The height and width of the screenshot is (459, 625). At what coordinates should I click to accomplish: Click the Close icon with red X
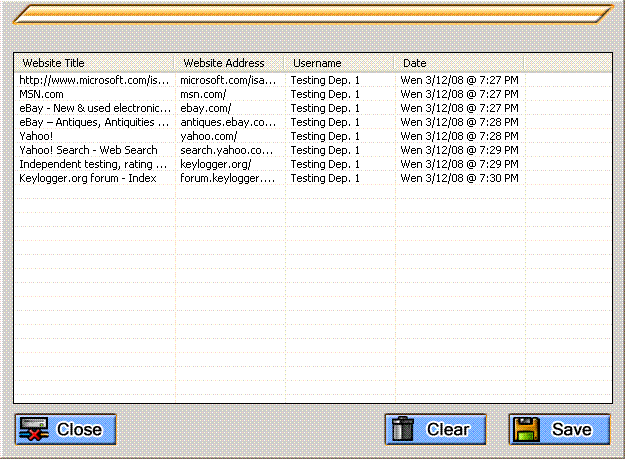coord(33,429)
